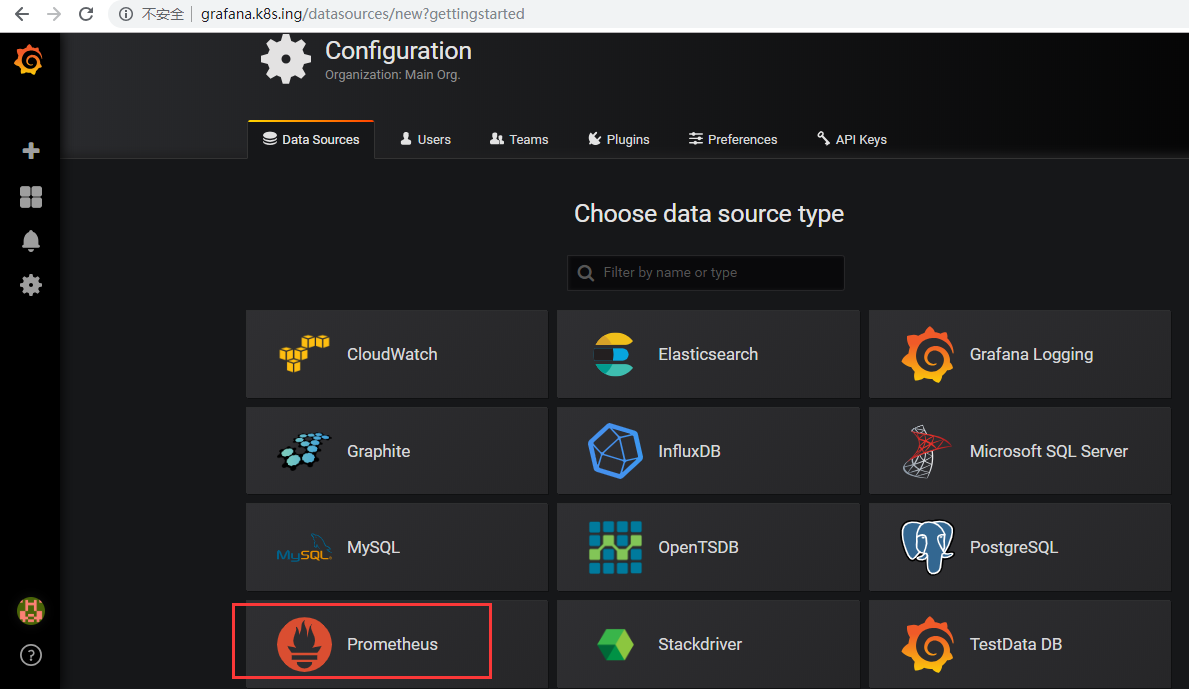Click the site info insecure icon
1189x689 pixels.
(127, 14)
